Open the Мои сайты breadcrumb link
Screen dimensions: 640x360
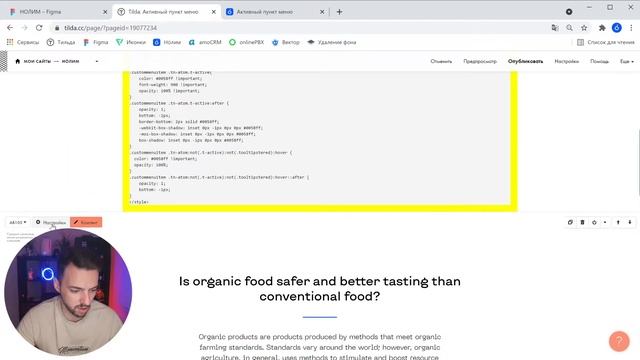point(37,61)
